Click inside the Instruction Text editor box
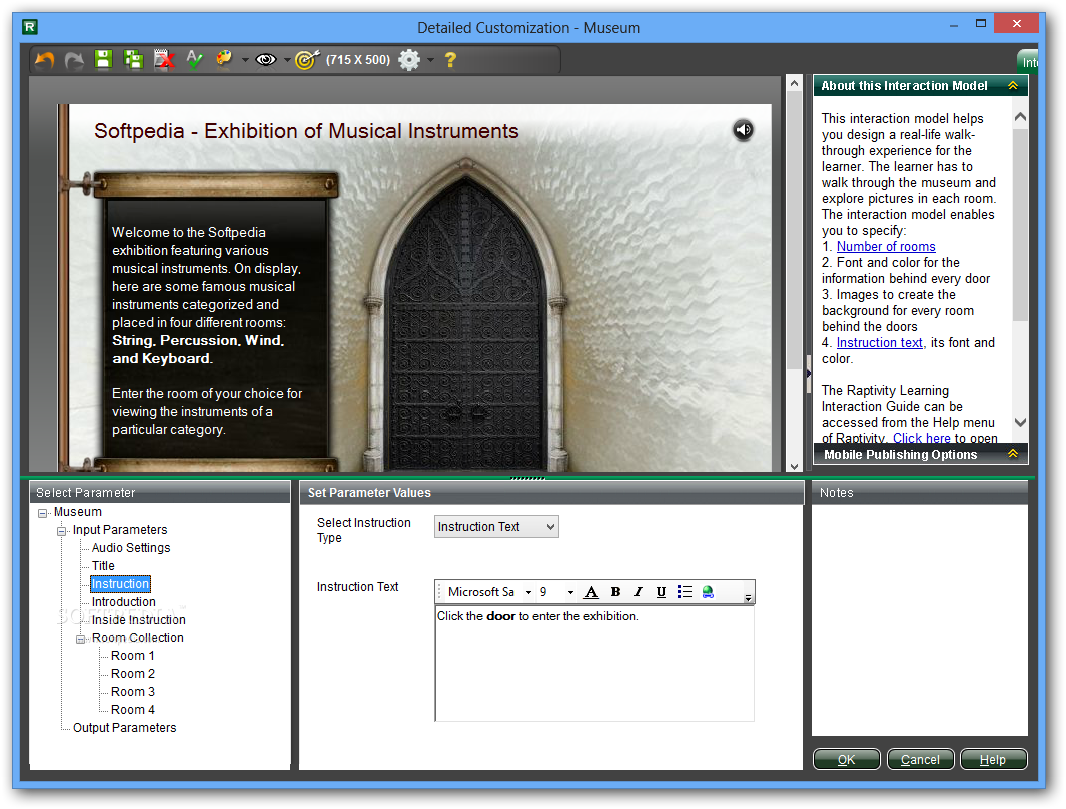 click(594, 665)
